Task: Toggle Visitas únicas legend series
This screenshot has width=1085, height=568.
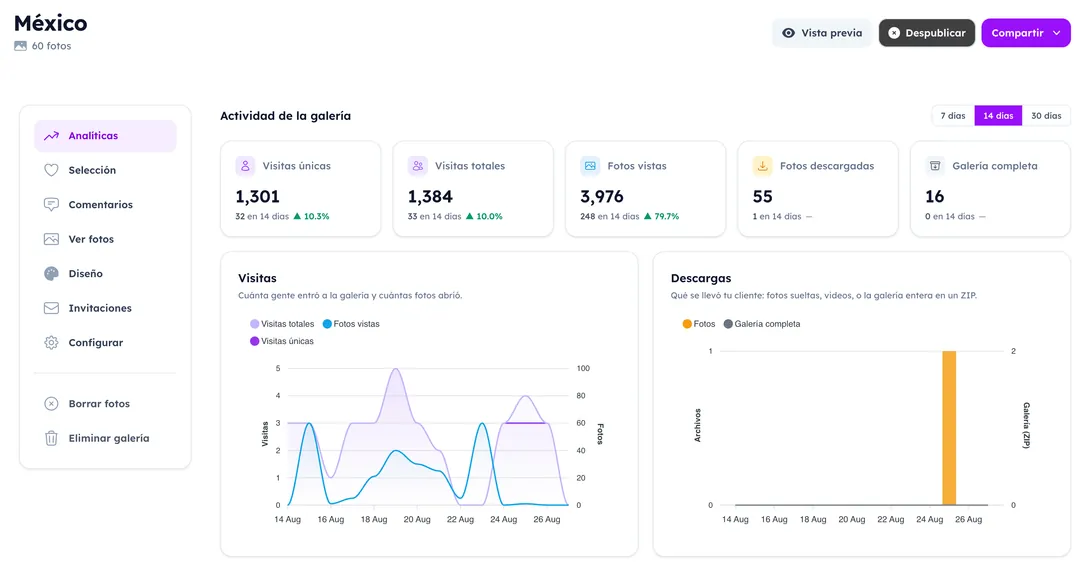Action: pyautogui.click(x=282, y=341)
